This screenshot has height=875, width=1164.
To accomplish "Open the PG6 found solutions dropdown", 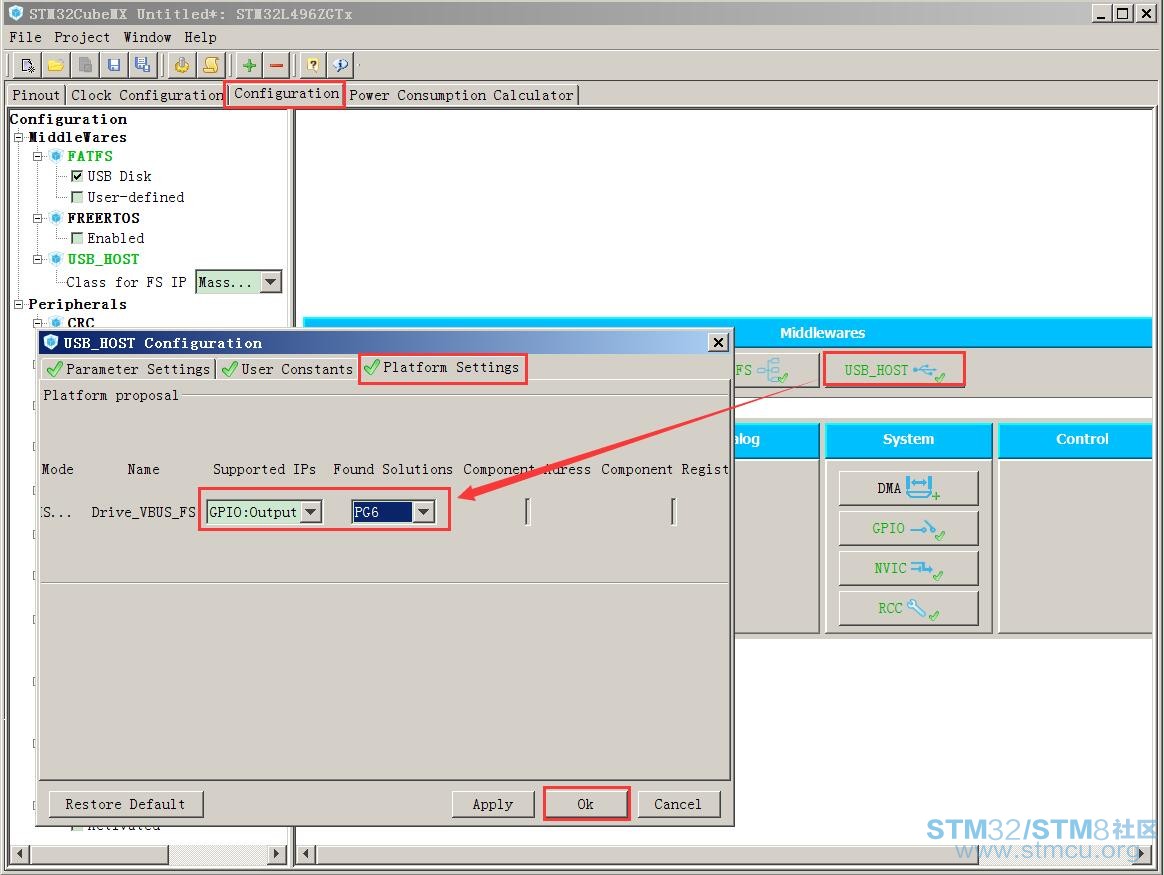I will click(x=423, y=512).
